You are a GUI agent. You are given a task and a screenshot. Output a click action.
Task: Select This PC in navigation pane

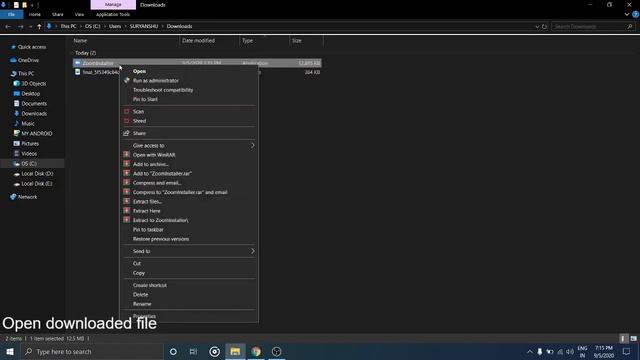click(26, 73)
